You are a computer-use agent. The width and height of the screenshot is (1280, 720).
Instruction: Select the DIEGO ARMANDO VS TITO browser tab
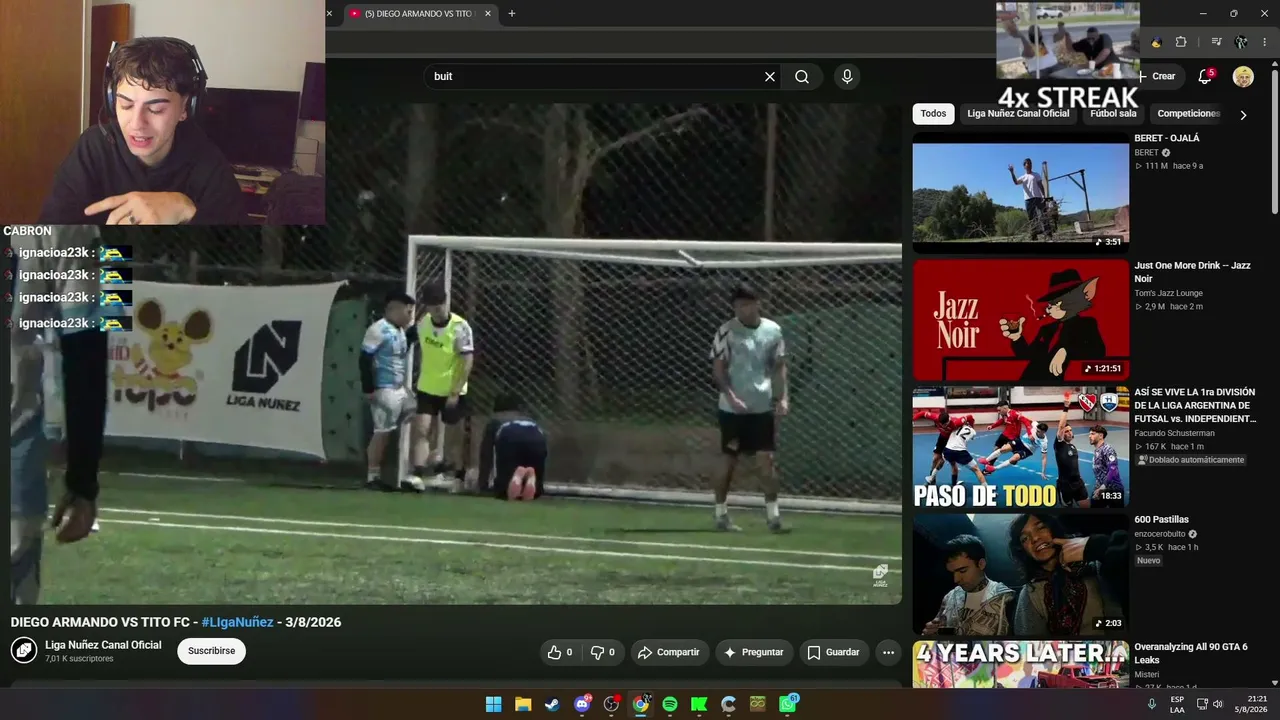point(421,14)
